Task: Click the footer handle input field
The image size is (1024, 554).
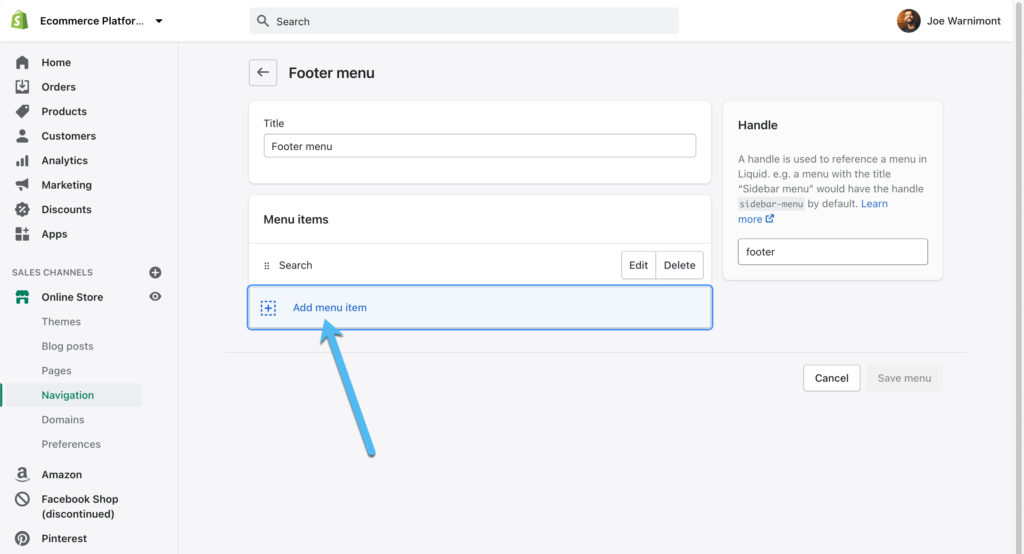Action: click(x=833, y=252)
